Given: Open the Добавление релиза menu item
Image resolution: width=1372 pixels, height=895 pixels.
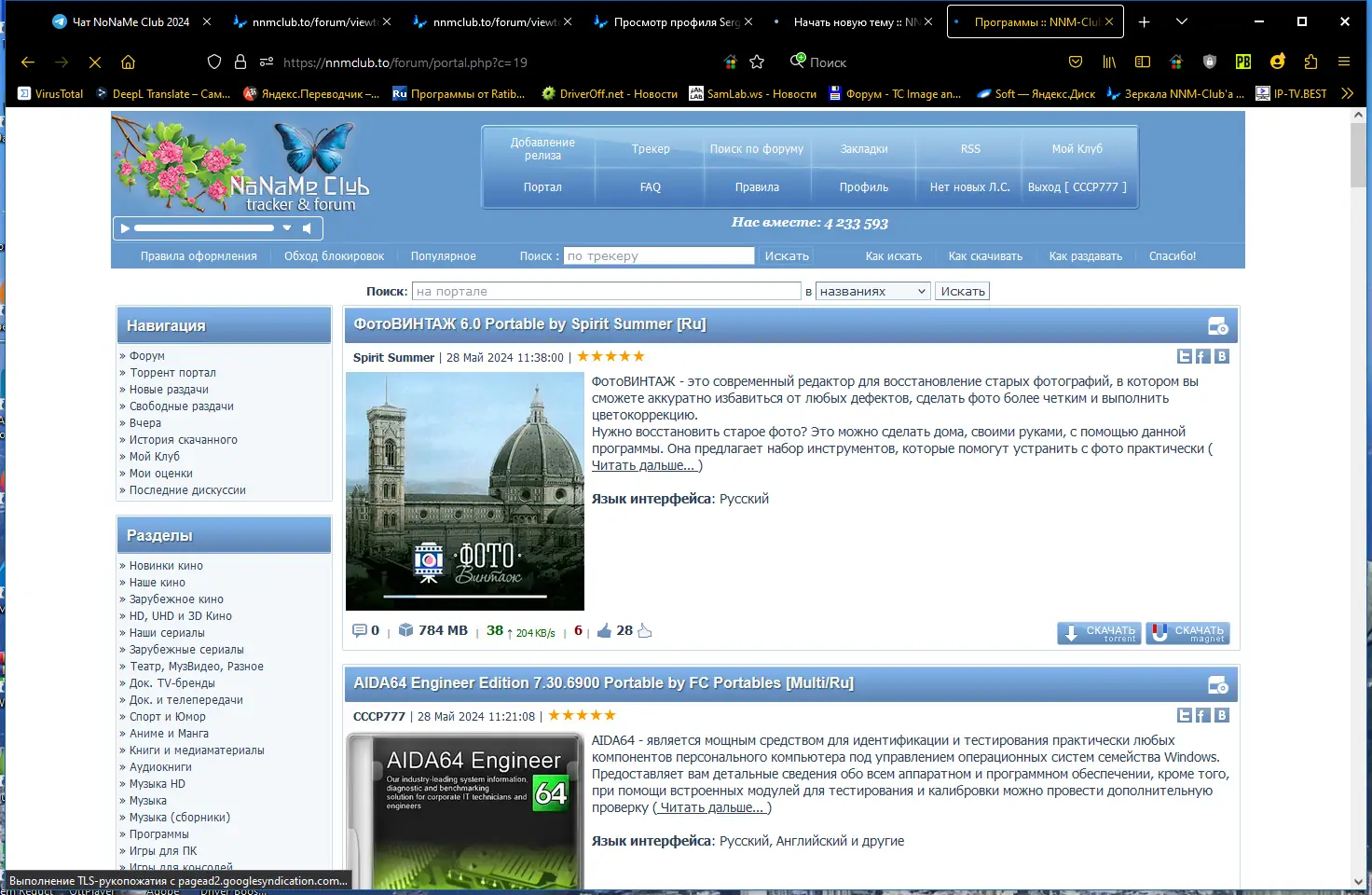Looking at the screenshot, I should [x=542, y=149].
